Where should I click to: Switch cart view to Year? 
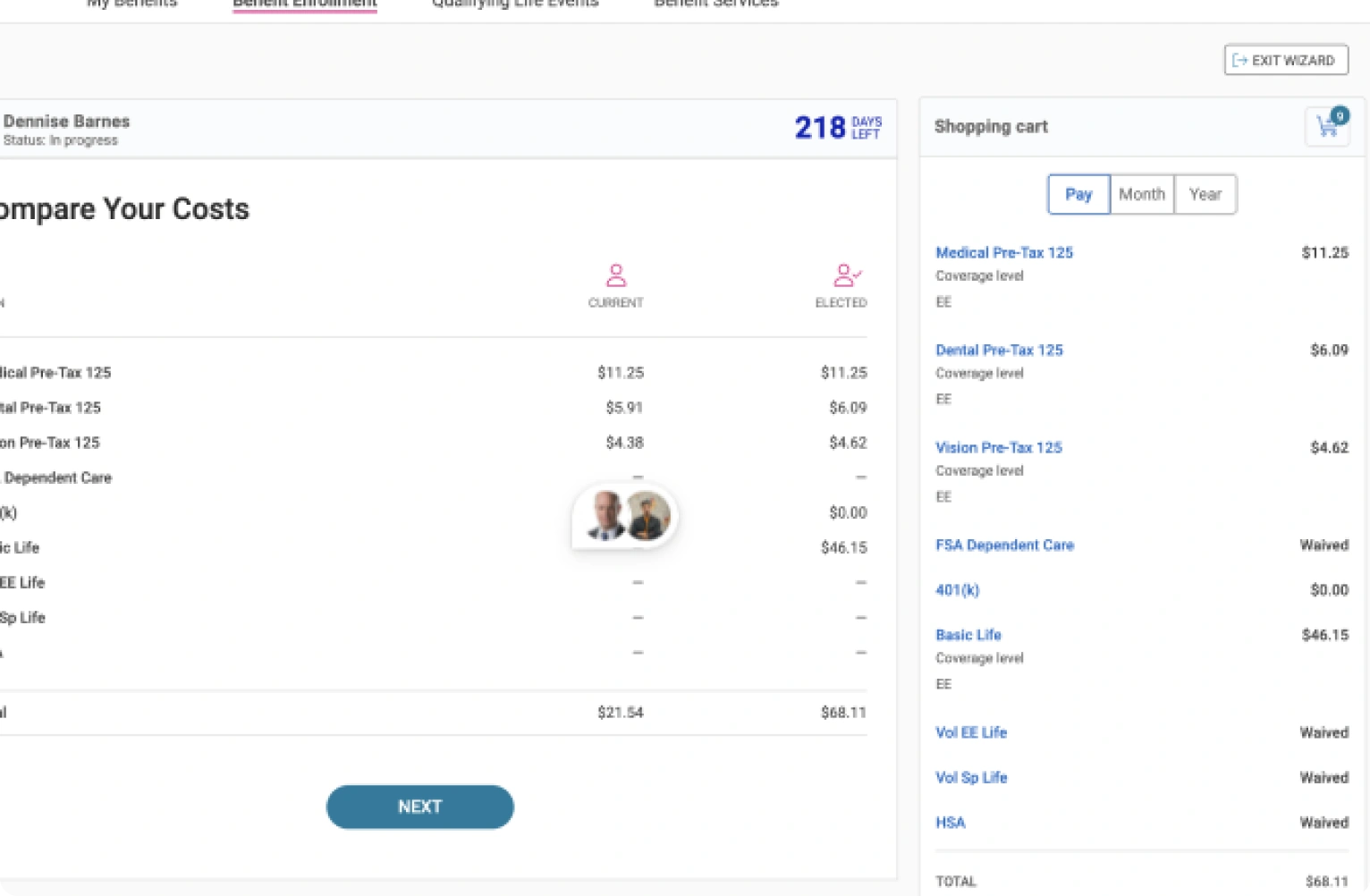click(1205, 194)
